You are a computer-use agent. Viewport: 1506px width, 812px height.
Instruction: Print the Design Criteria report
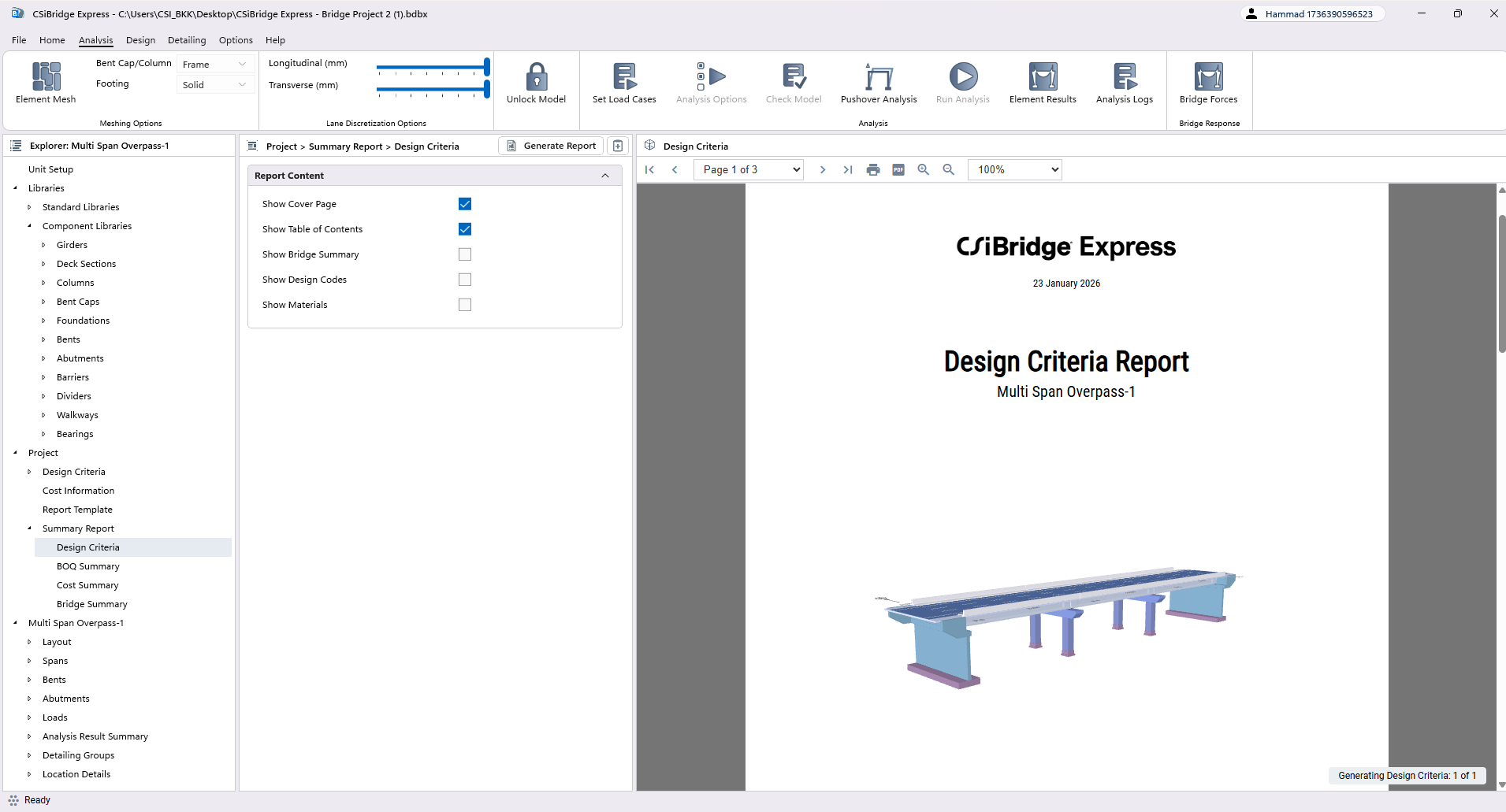click(873, 169)
